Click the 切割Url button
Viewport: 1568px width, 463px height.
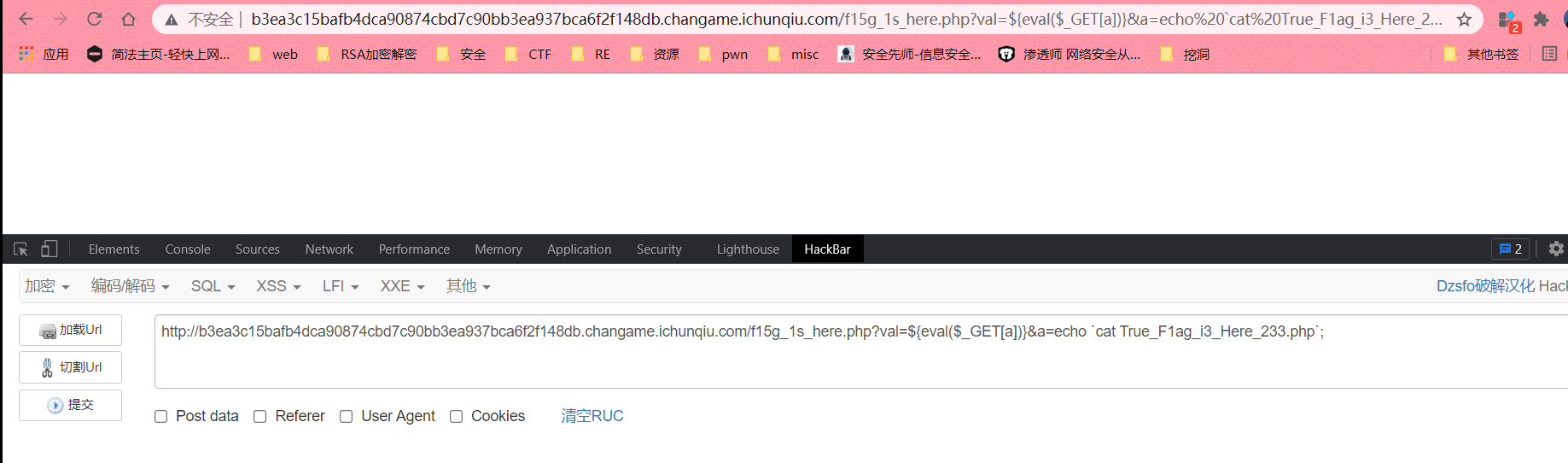click(70, 367)
